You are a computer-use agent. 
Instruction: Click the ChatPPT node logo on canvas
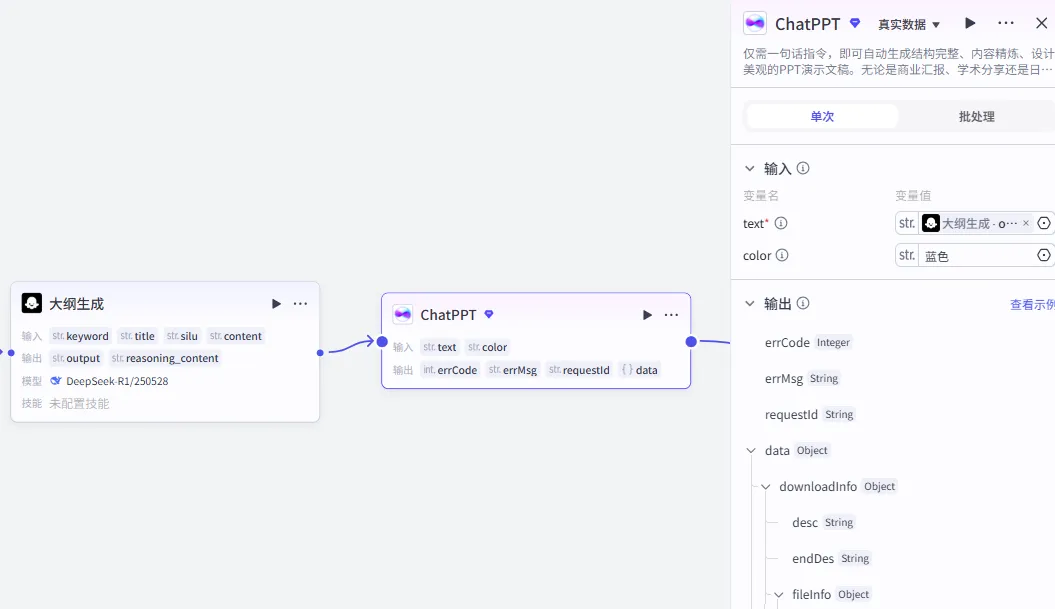point(402,314)
